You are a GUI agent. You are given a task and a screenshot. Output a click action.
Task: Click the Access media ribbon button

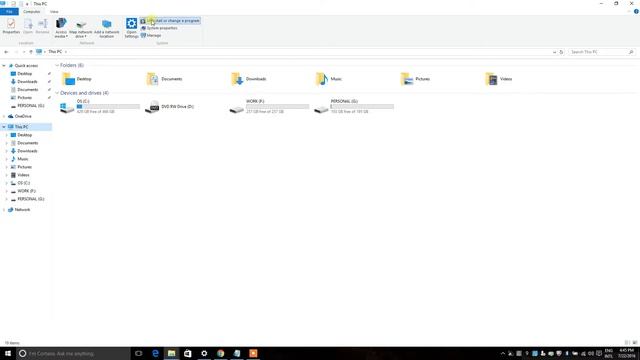pyautogui.click(x=61, y=28)
